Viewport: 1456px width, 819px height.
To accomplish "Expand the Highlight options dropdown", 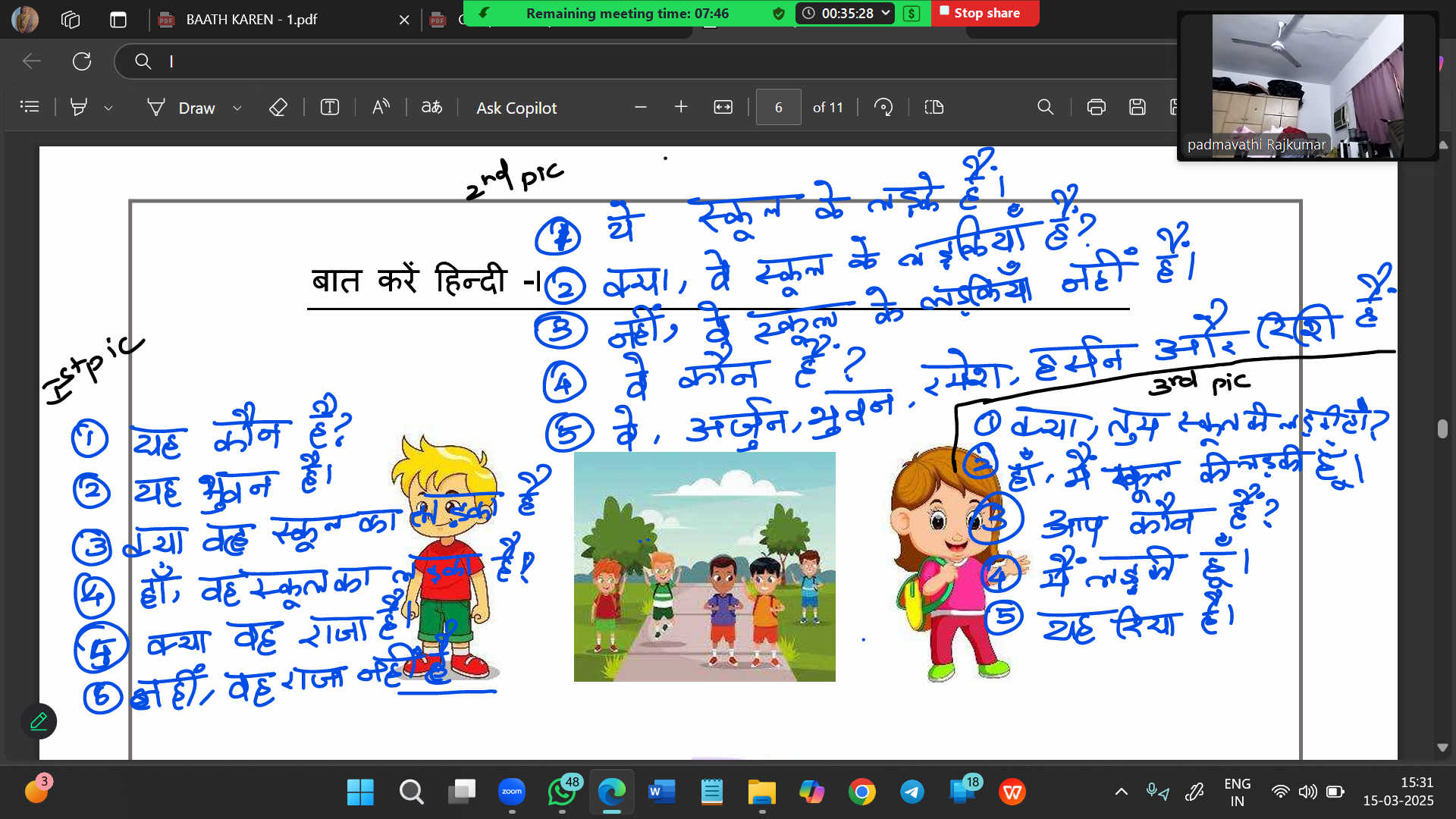I will 108,108.
